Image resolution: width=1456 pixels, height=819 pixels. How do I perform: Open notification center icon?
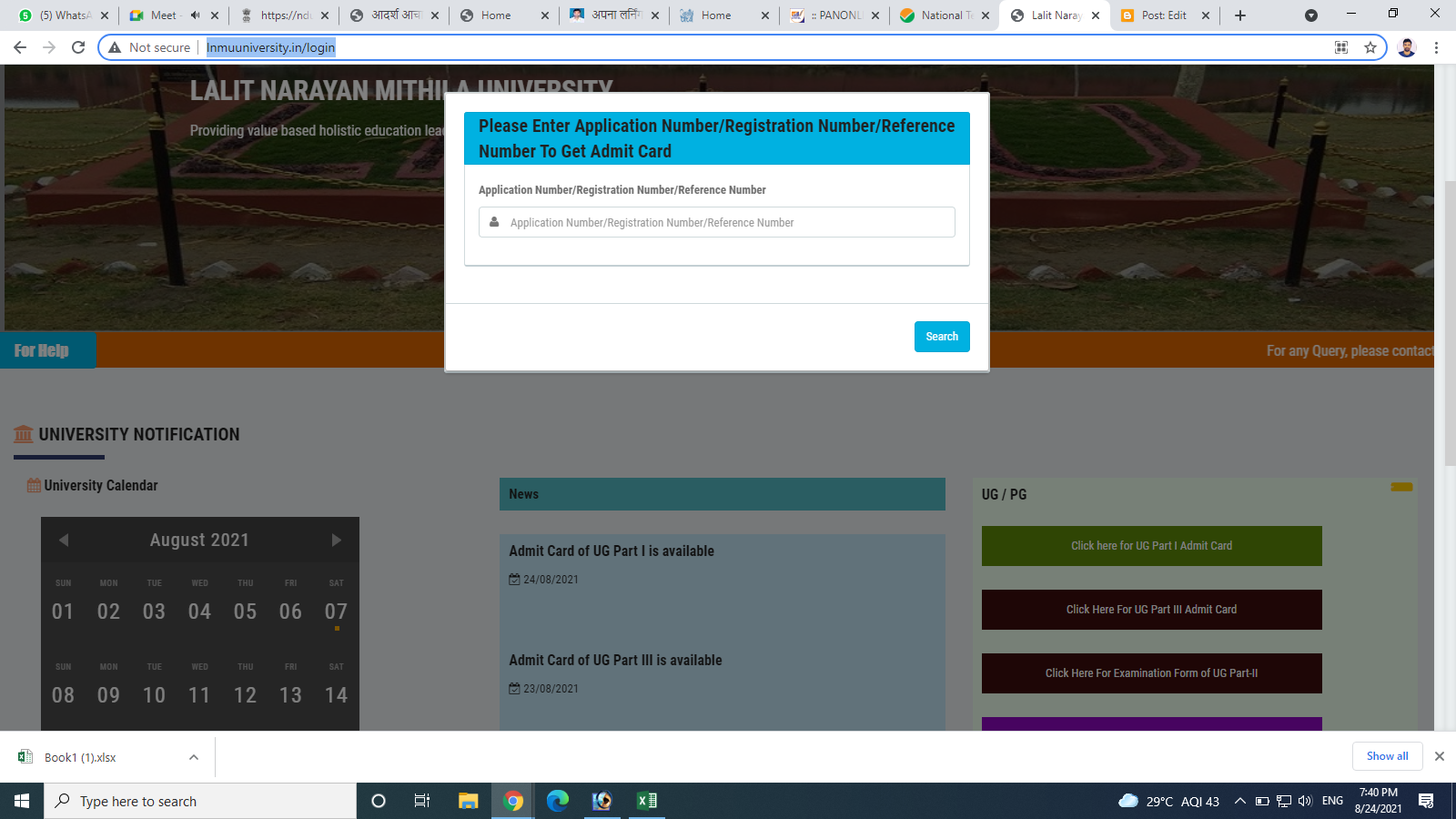click(x=1426, y=801)
